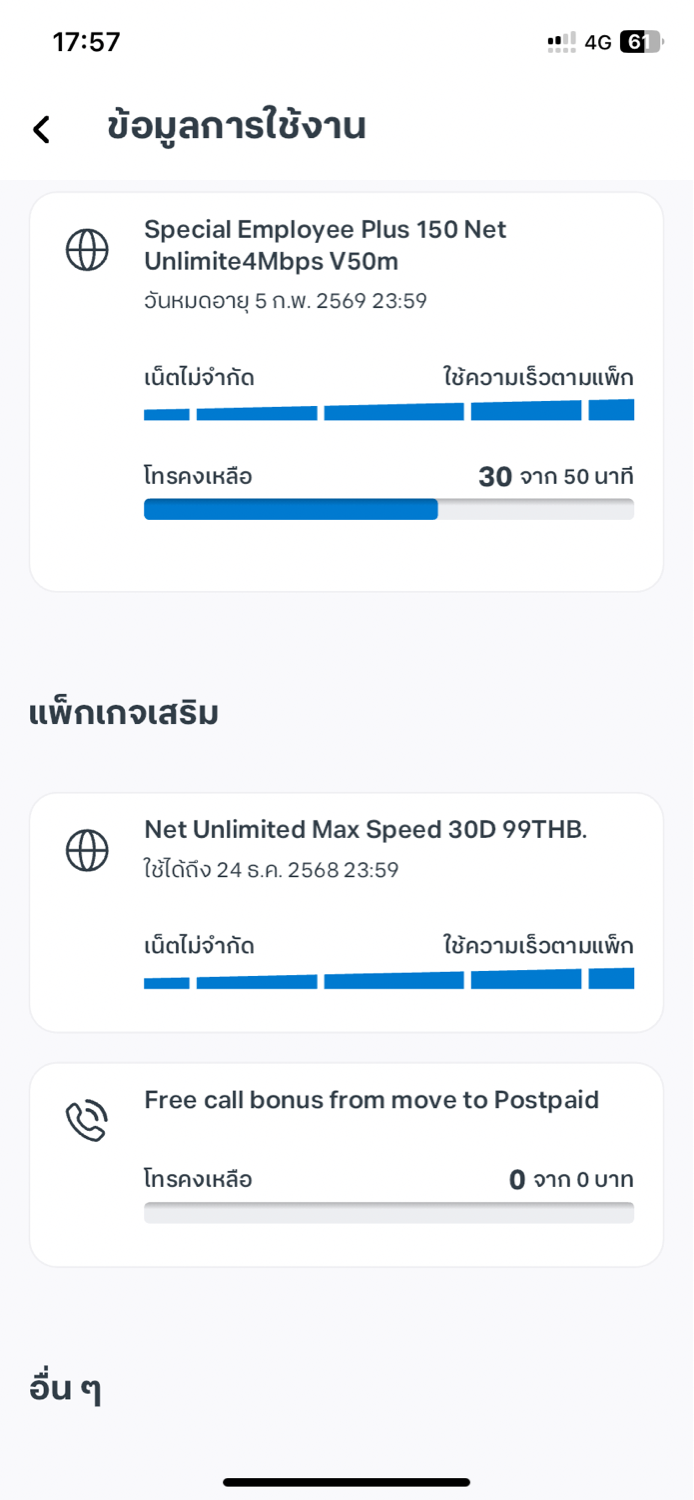The height and width of the screenshot is (1500, 694).
Task: Open Special Employee Plus 150 Net package title
Action: (x=325, y=245)
